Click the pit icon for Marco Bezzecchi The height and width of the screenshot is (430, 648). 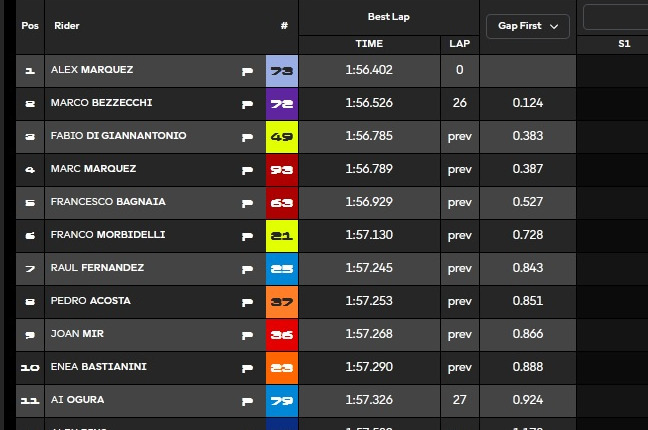(x=247, y=104)
